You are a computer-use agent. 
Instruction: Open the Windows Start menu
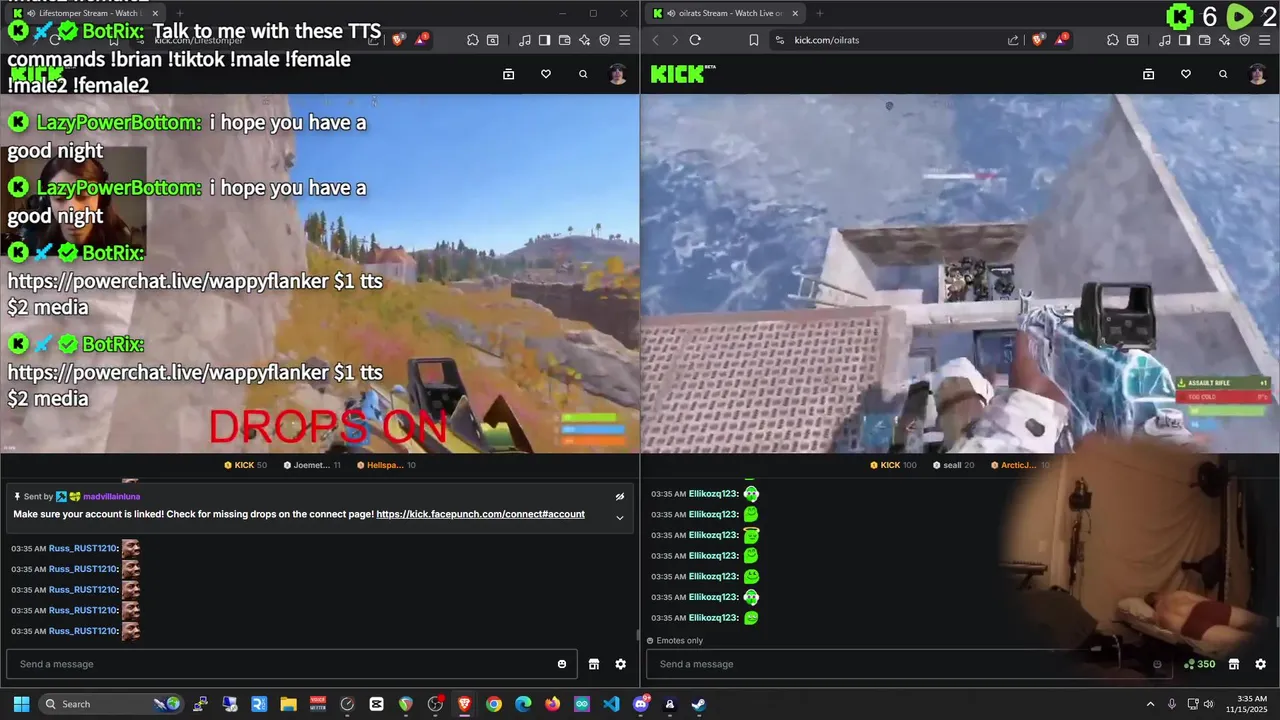(21, 704)
